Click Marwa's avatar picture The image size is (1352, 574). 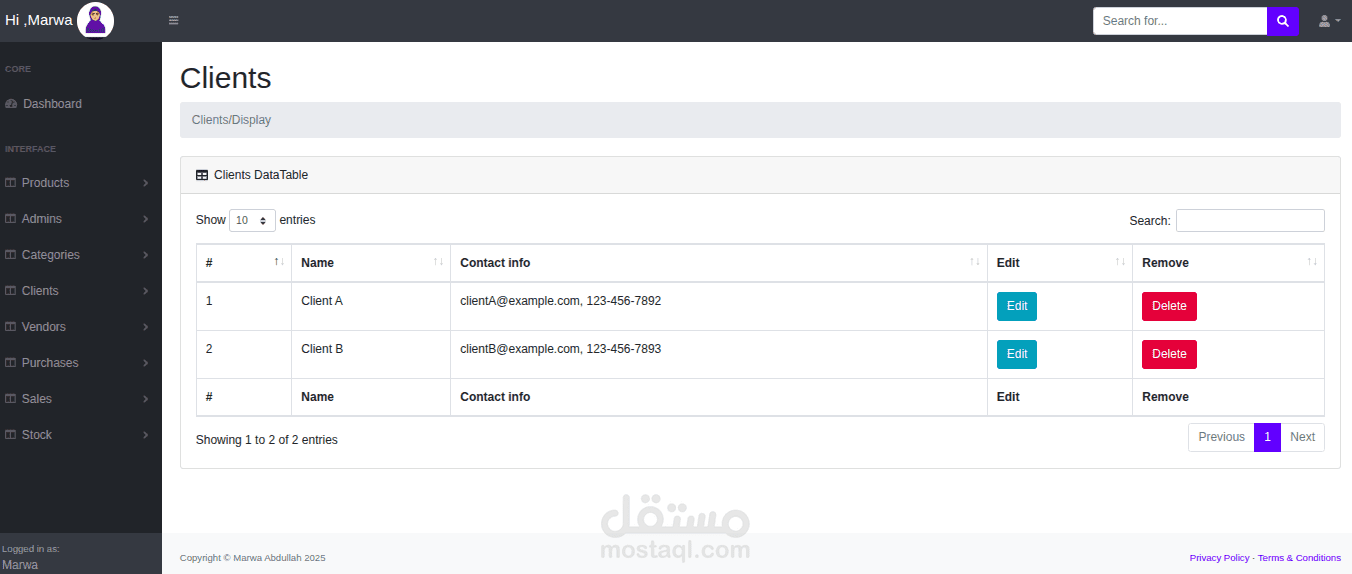click(x=95, y=20)
